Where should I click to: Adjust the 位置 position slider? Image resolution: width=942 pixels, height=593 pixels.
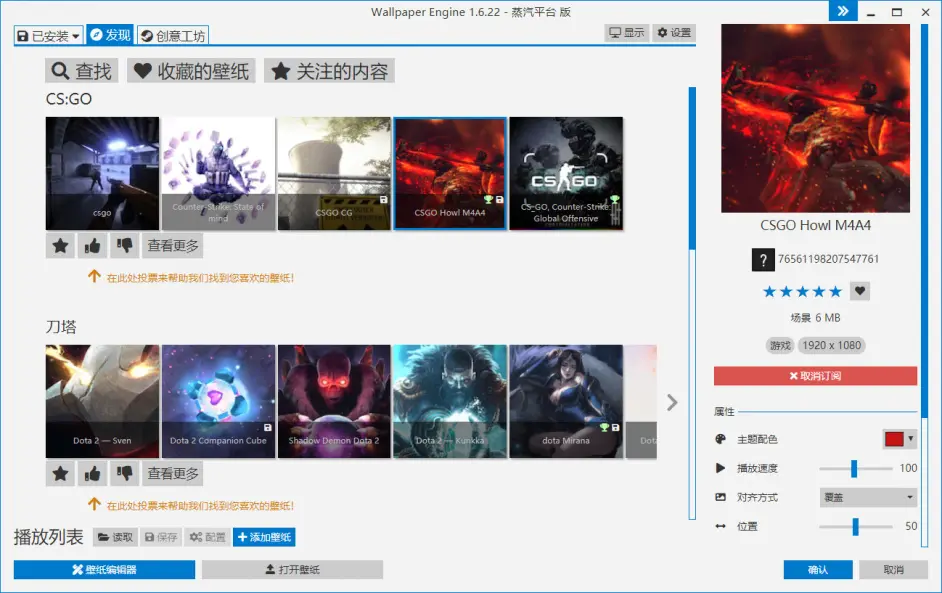[x=855, y=527]
